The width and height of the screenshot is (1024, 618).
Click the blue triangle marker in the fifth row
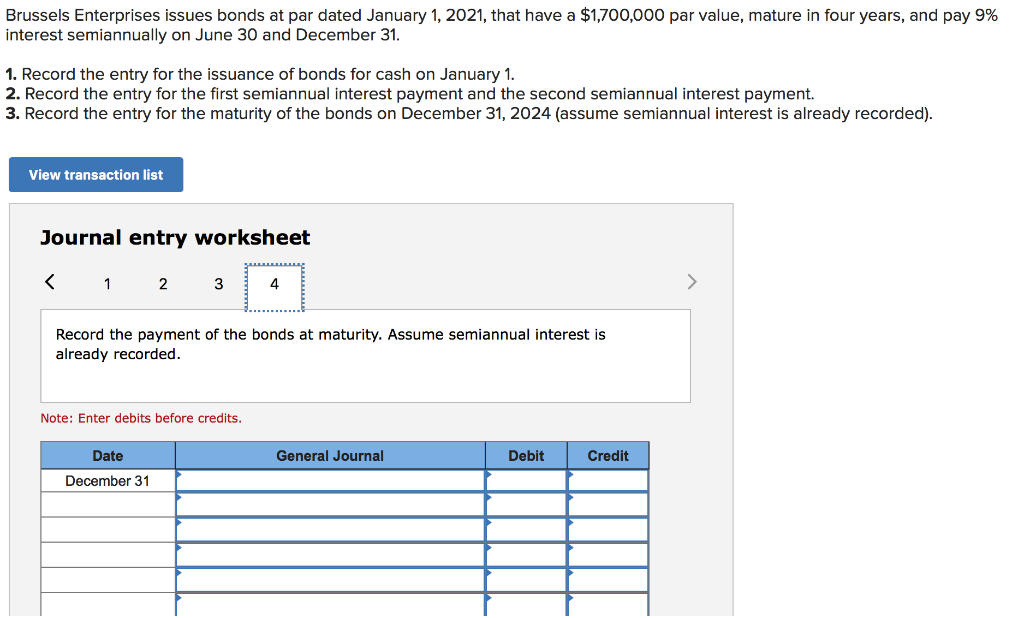180,575
